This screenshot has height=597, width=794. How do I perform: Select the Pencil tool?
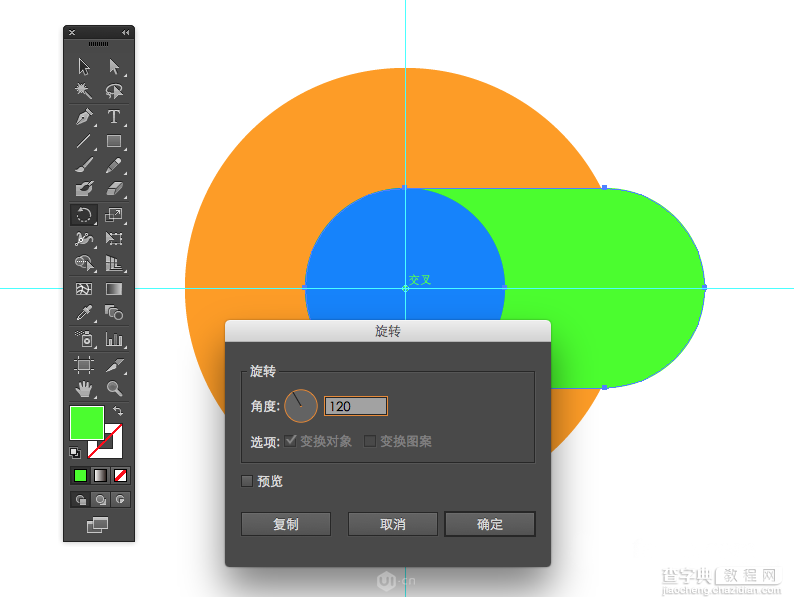114,165
